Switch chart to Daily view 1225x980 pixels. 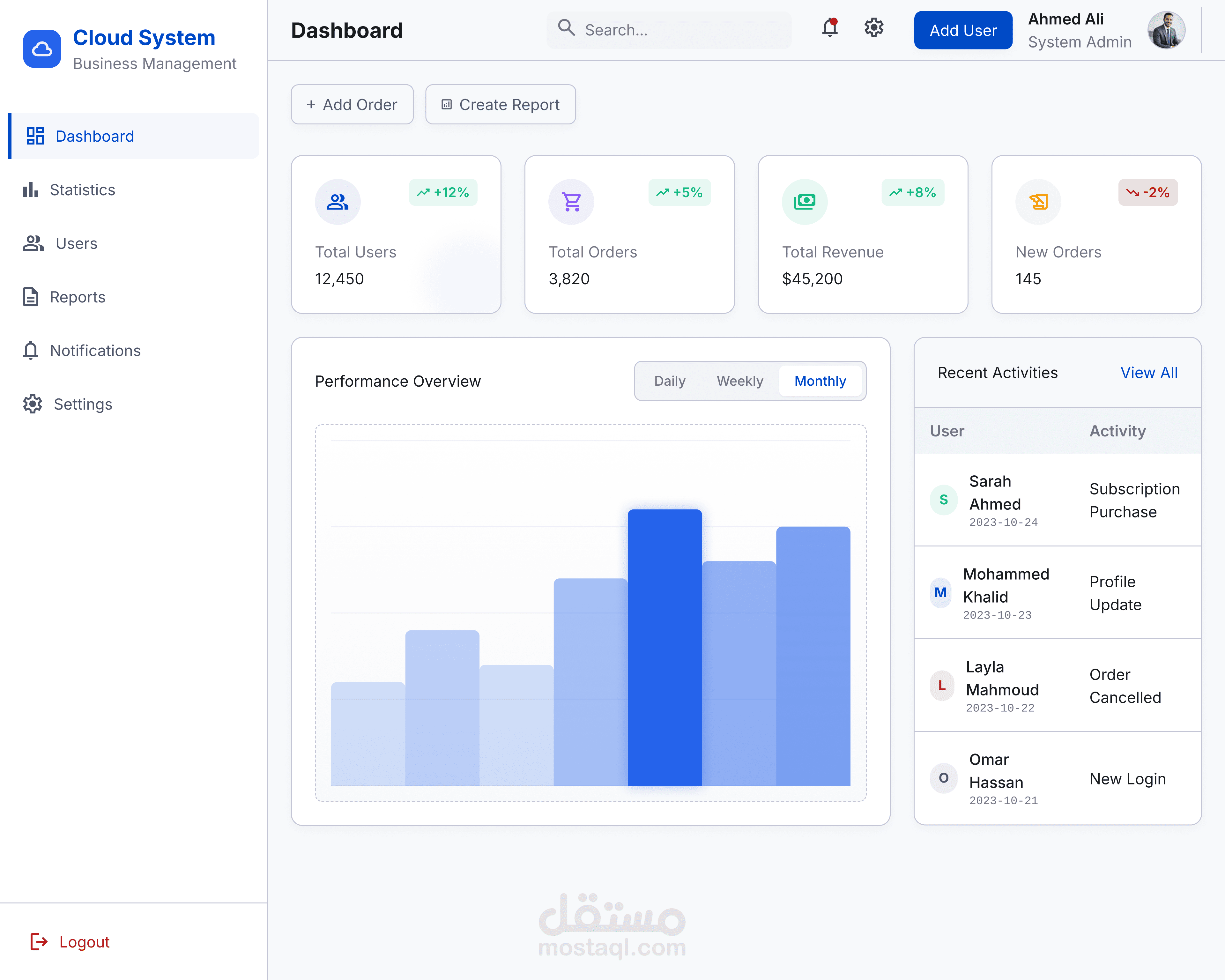pos(670,381)
